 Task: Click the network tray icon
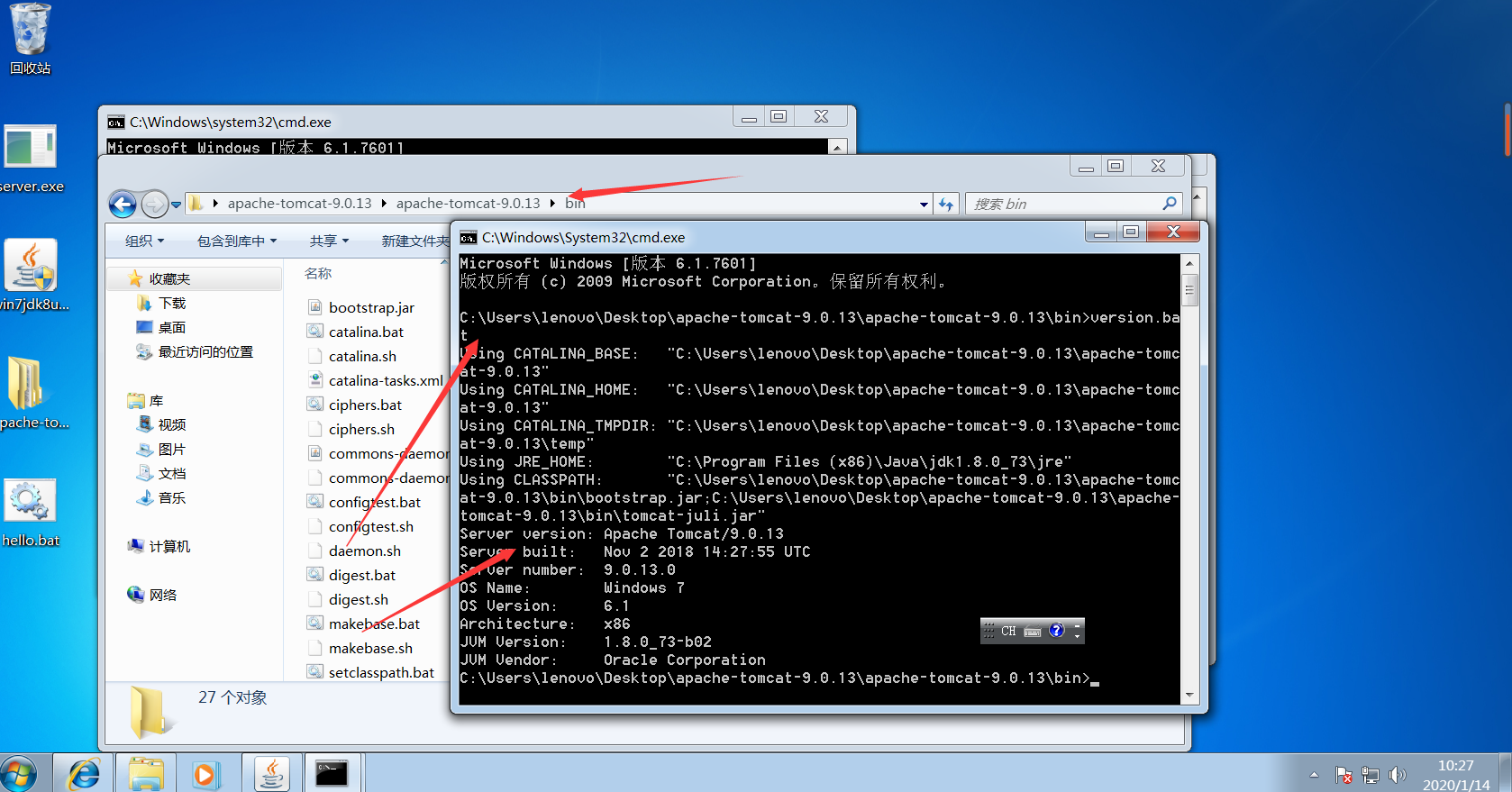click(x=1370, y=774)
